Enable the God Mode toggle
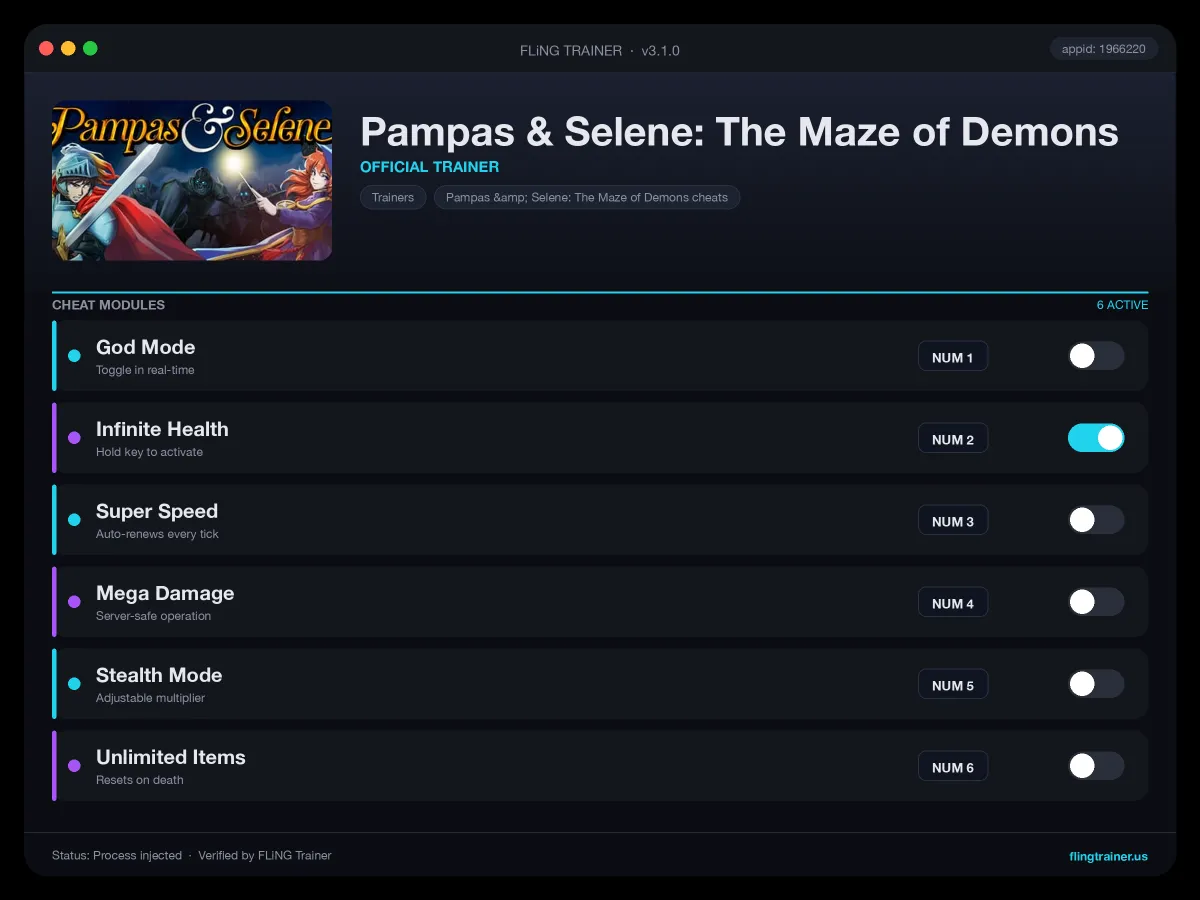1200x900 pixels. pyautogui.click(x=1096, y=356)
